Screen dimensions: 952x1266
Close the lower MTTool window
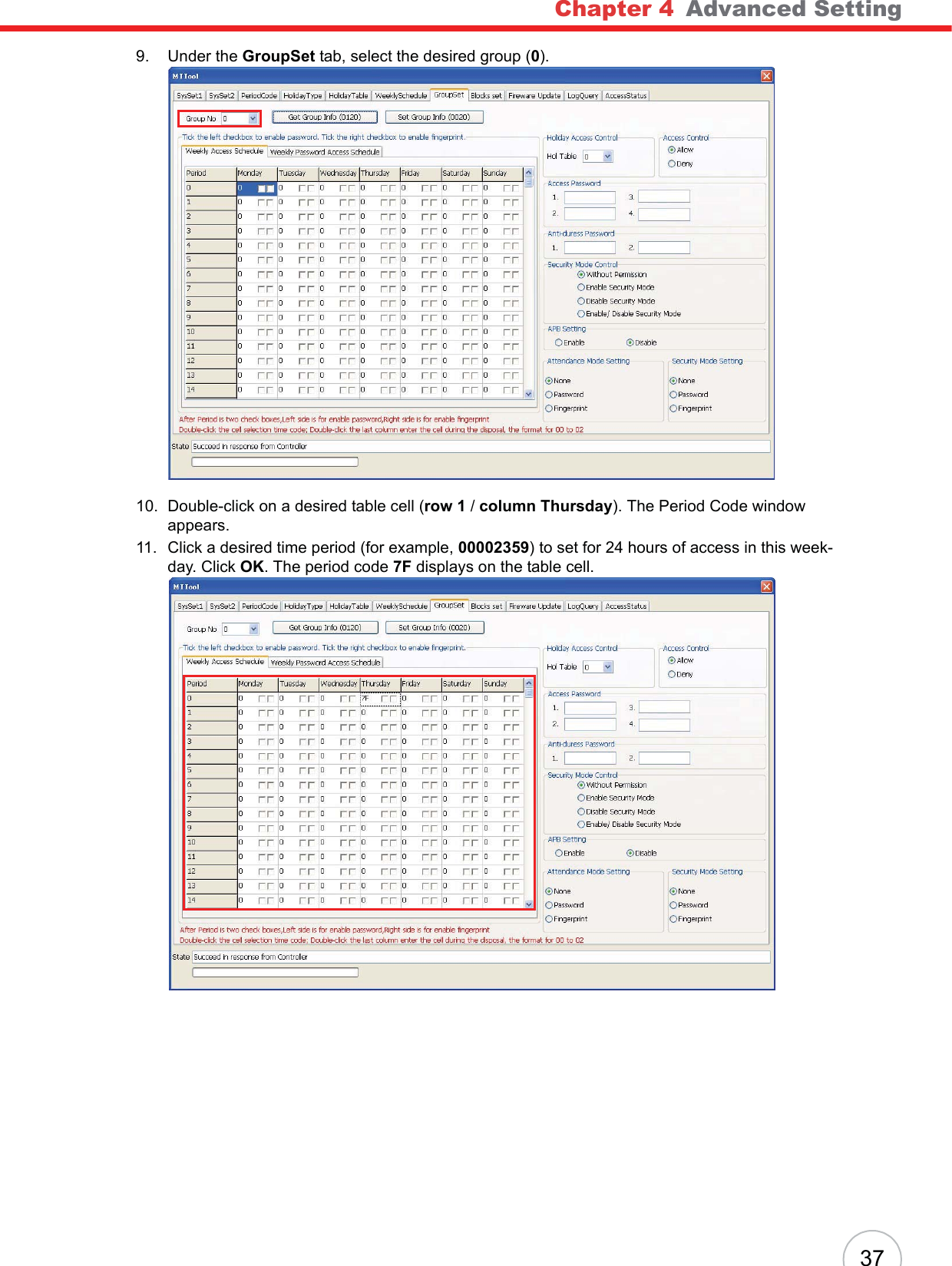[766, 587]
